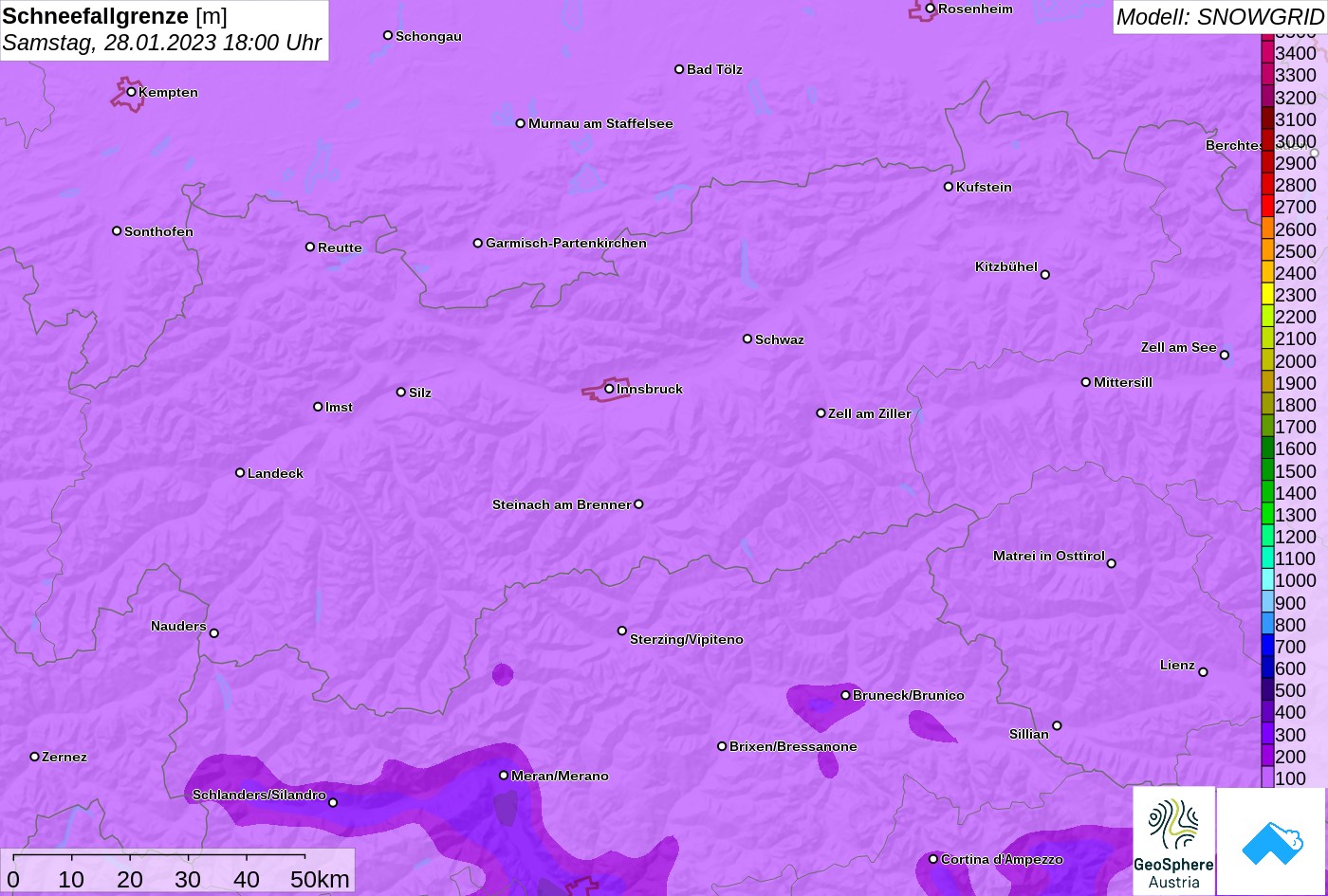1328x896 pixels.
Task: Pick the 2000 m legend color swatch
Action: click(x=1267, y=359)
